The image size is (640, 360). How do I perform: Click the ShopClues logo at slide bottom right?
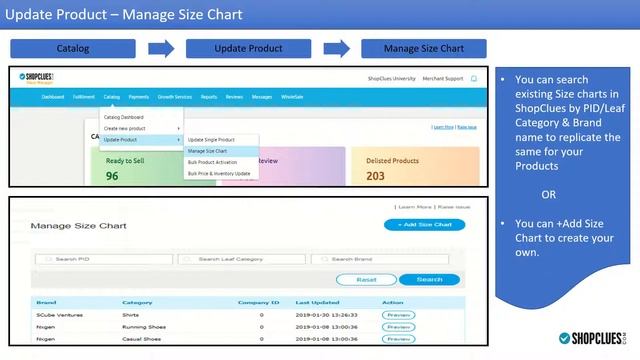coord(593,338)
